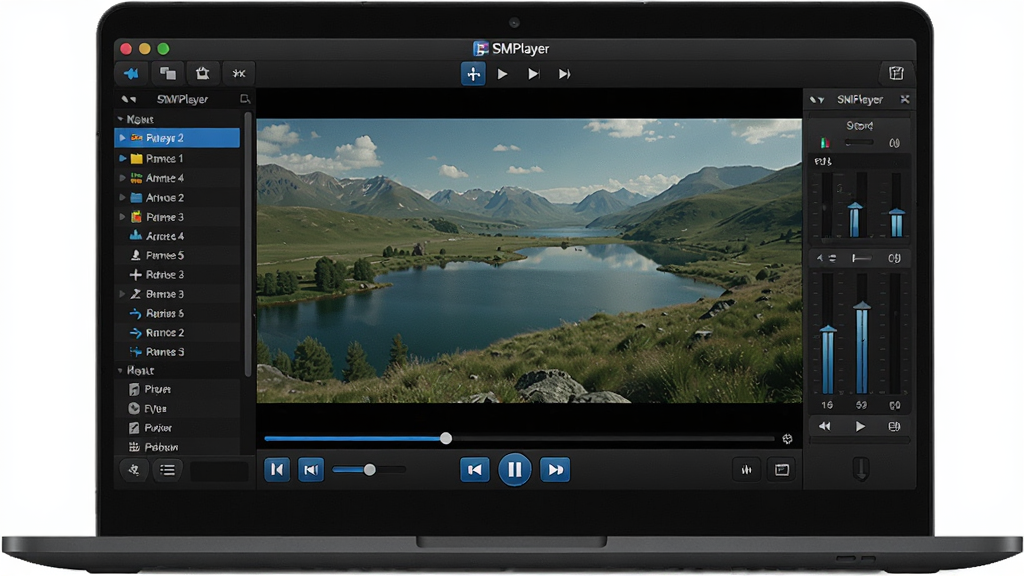Click the rewind button left of pause
This screenshot has width=1024, height=576.
[x=475, y=470]
